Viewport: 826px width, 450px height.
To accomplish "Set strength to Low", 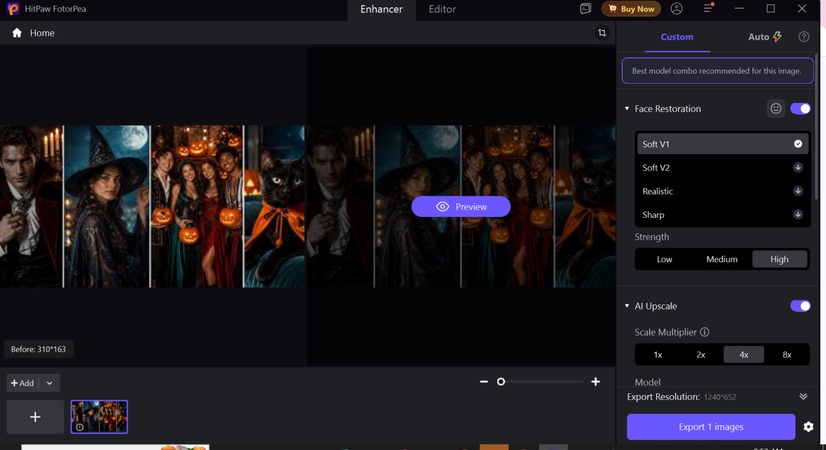I will tap(664, 259).
